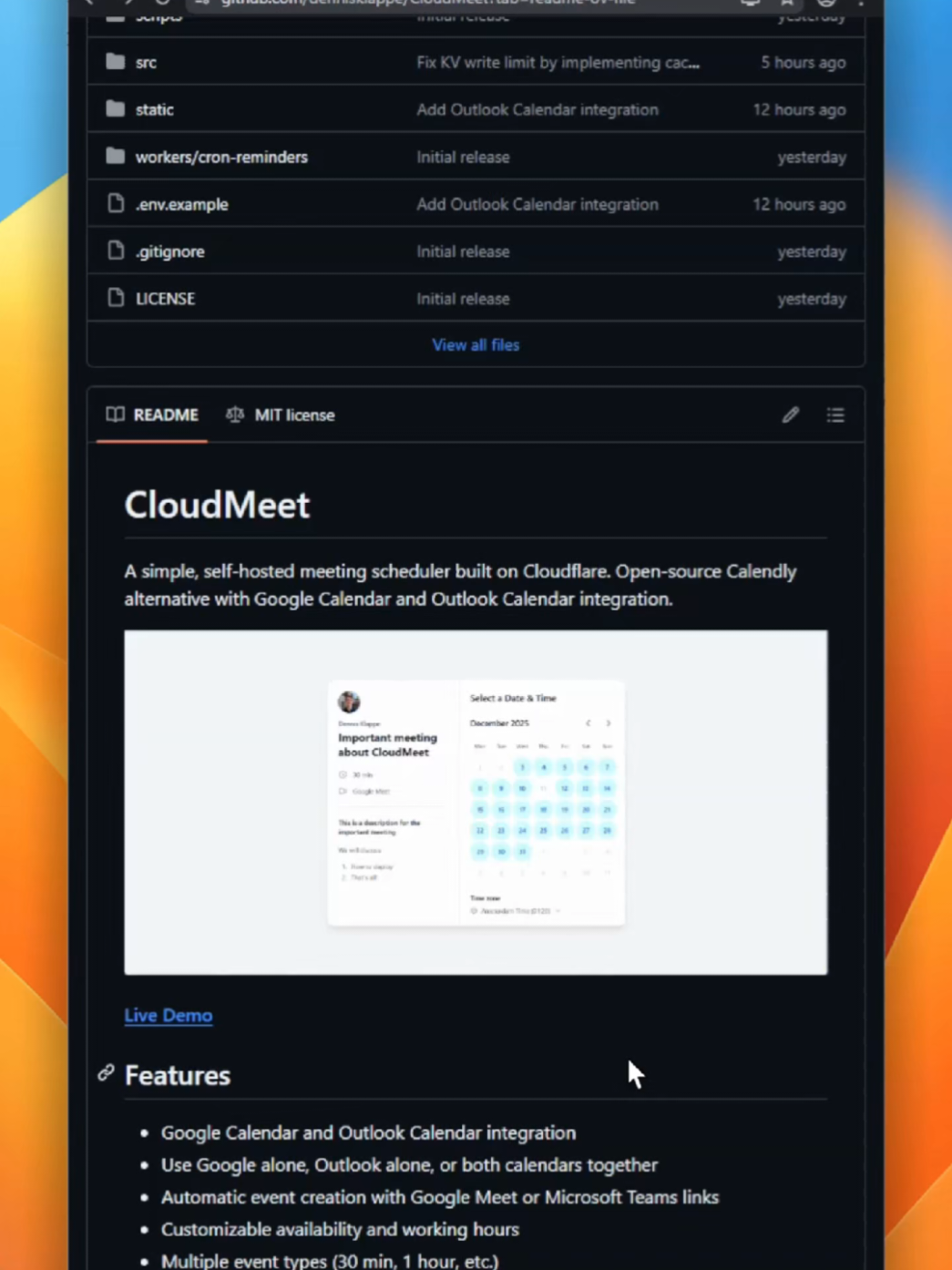Click the anchor link icon next to Features
Screen dimensions: 952x1270
click(107, 1074)
